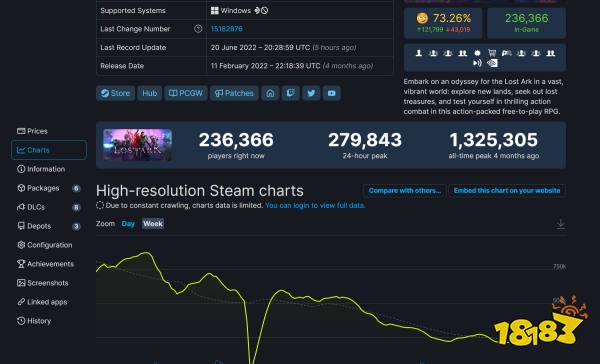Click the High-resolution Steam charts heading
Viewport: 600px width, 364px height.
tap(200, 191)
